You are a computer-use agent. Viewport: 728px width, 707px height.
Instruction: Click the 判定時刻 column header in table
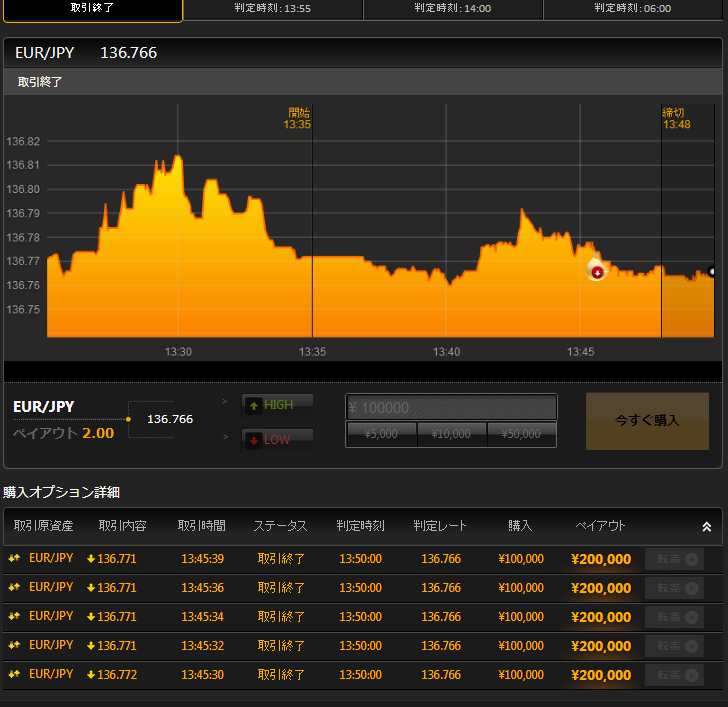[x=360, y=525]
